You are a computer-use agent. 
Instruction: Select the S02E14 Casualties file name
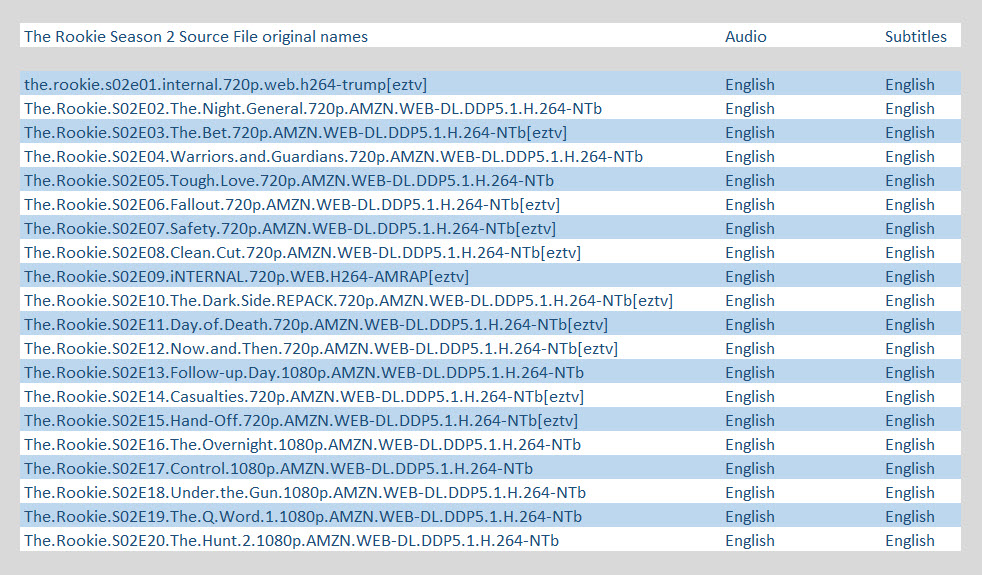coord(304,396)
